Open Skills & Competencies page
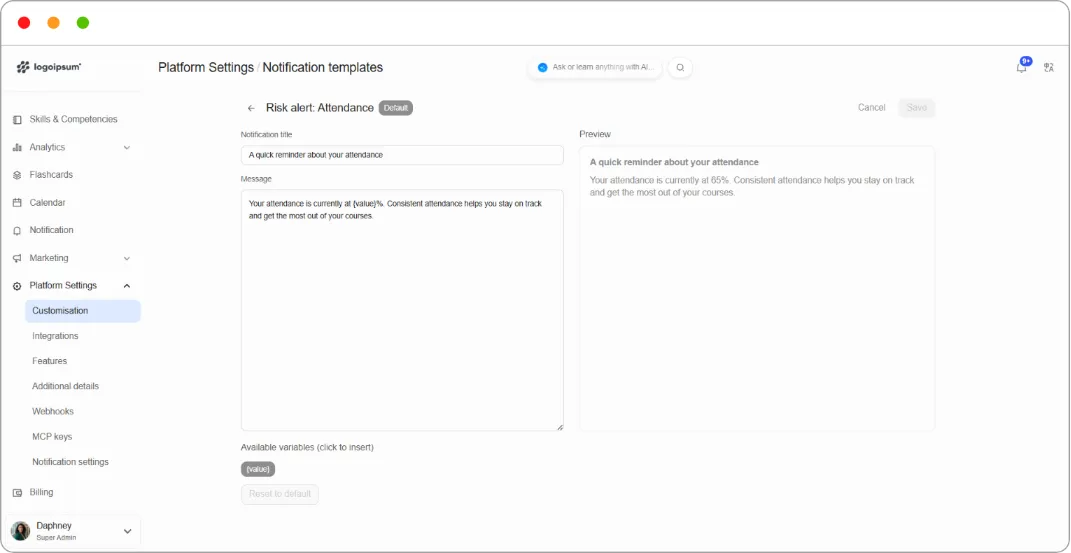 [x=73, y=119]
